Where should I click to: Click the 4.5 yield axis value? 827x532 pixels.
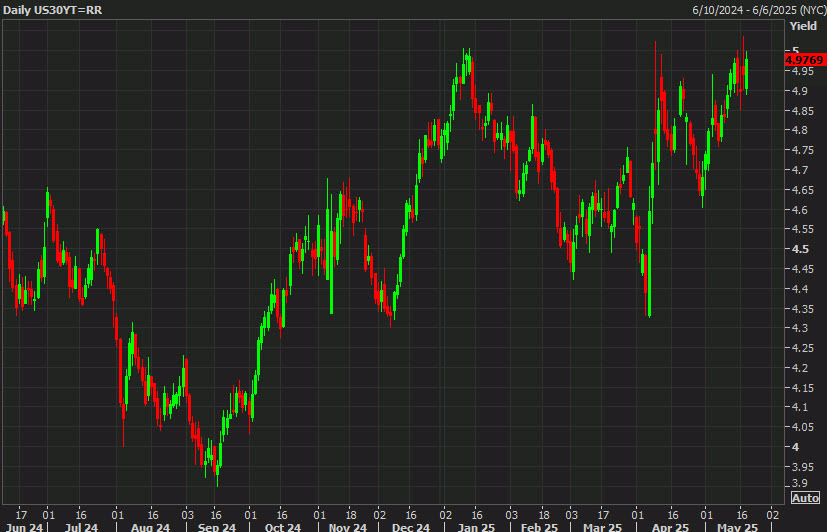pyautogui.click(x=800, y=249)
